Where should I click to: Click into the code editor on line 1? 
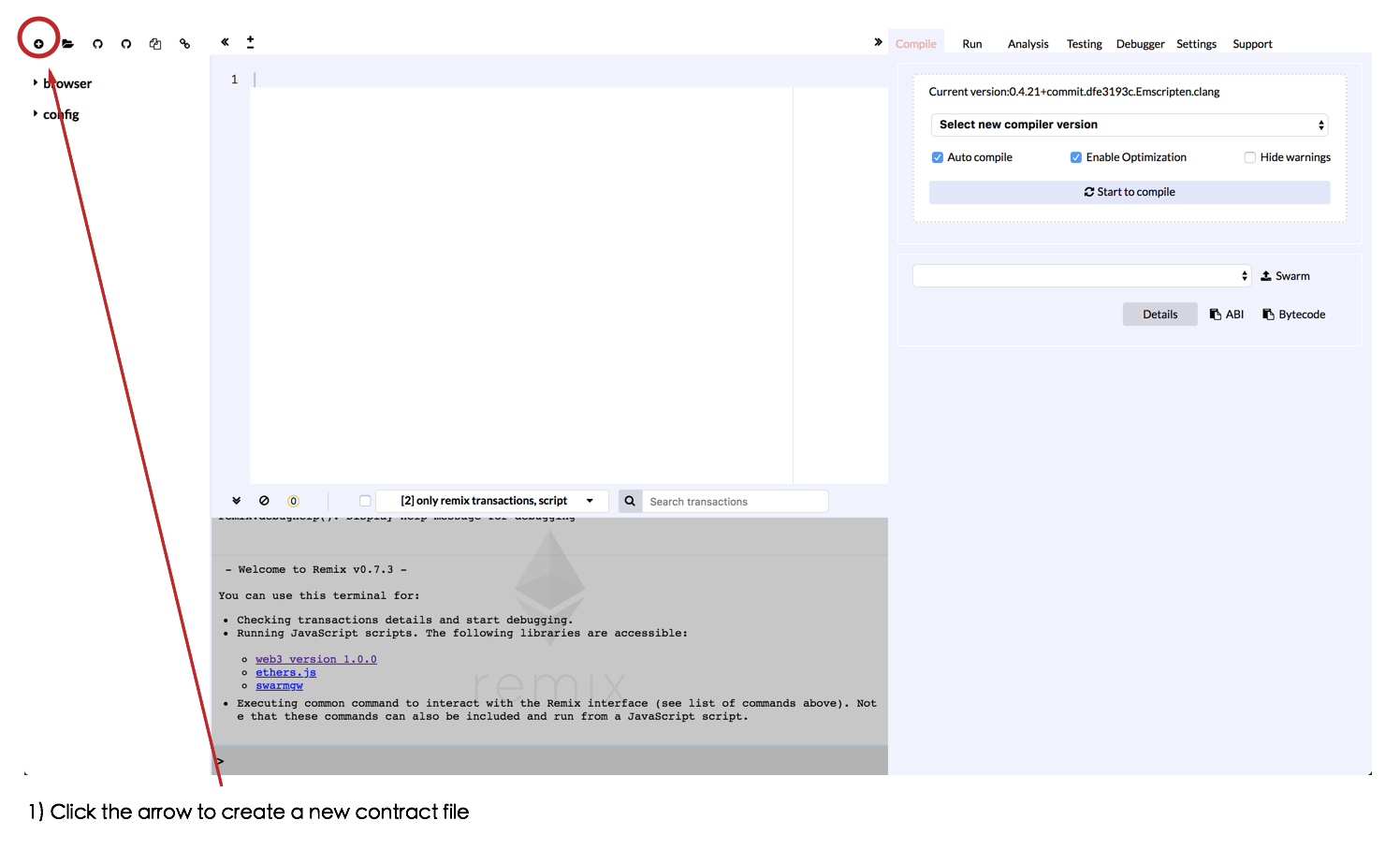[x=569, y=80]
